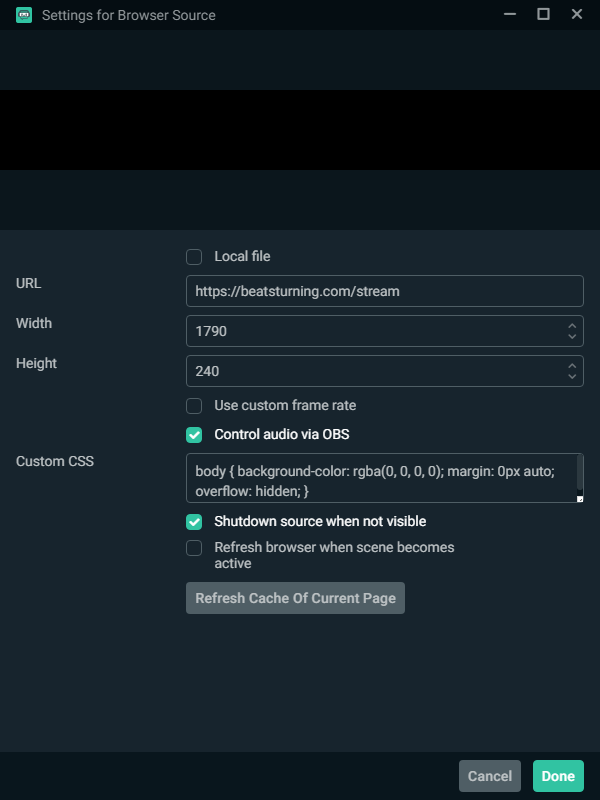Toggle Use custom frame rate checkbox
Viewport: 600px width, 800px height.
pos(194,406)
